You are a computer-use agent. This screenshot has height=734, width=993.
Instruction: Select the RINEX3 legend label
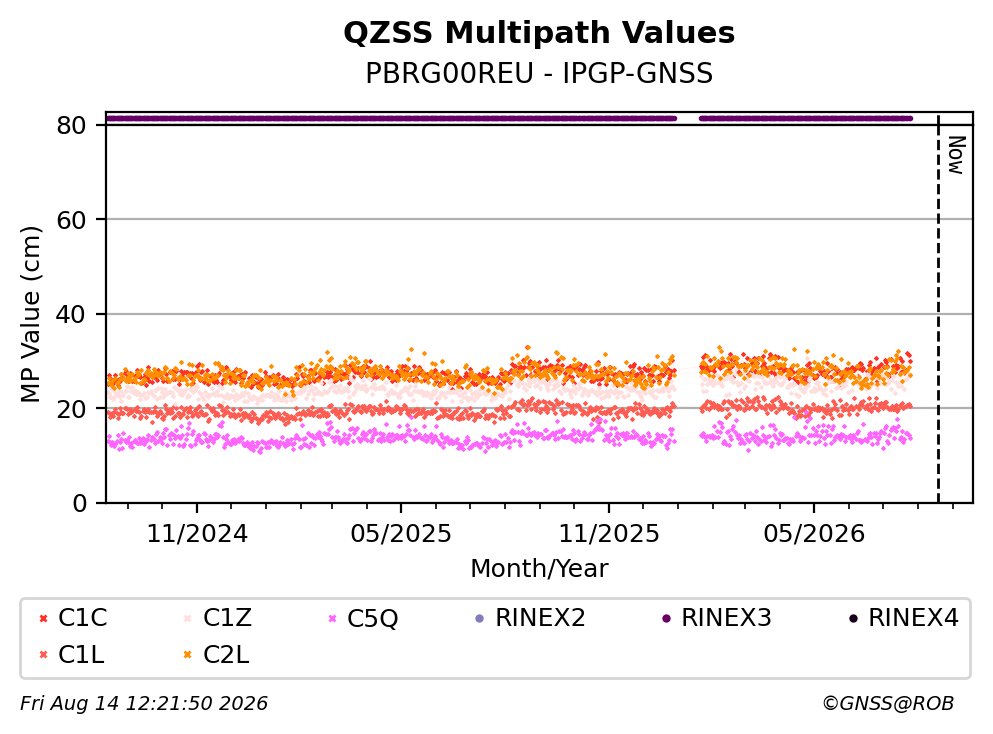726,618
